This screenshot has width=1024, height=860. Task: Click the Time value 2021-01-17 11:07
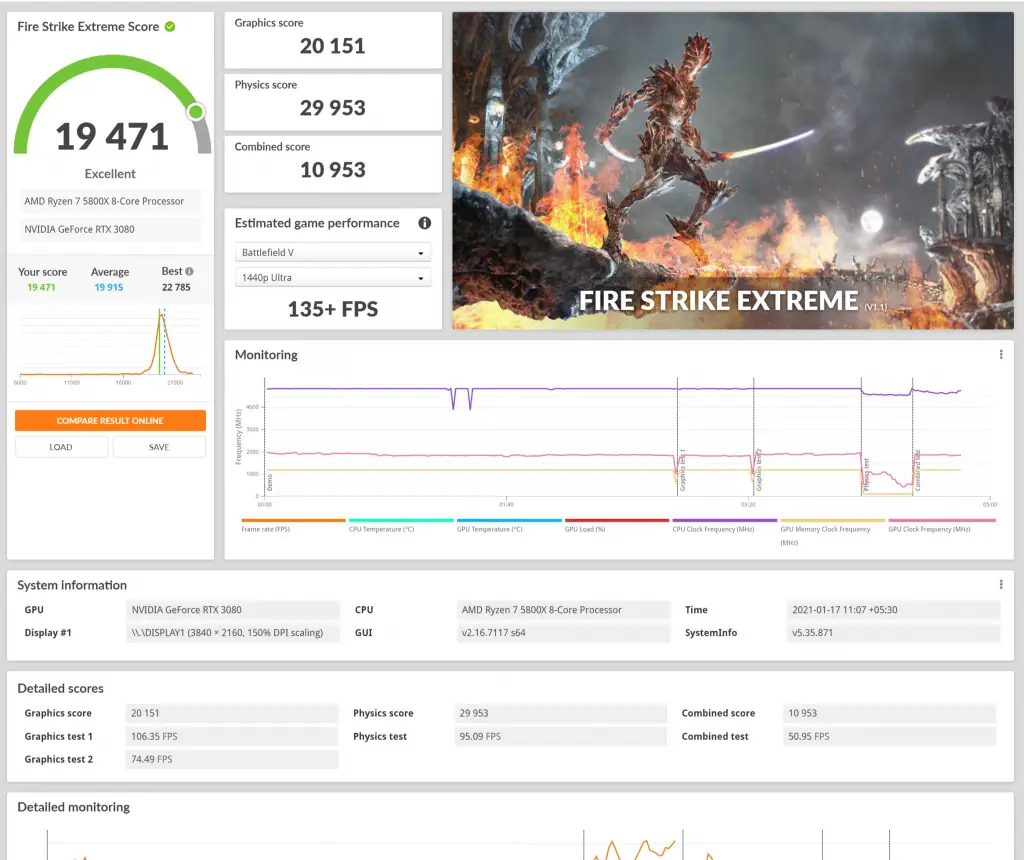coord(893,610)
